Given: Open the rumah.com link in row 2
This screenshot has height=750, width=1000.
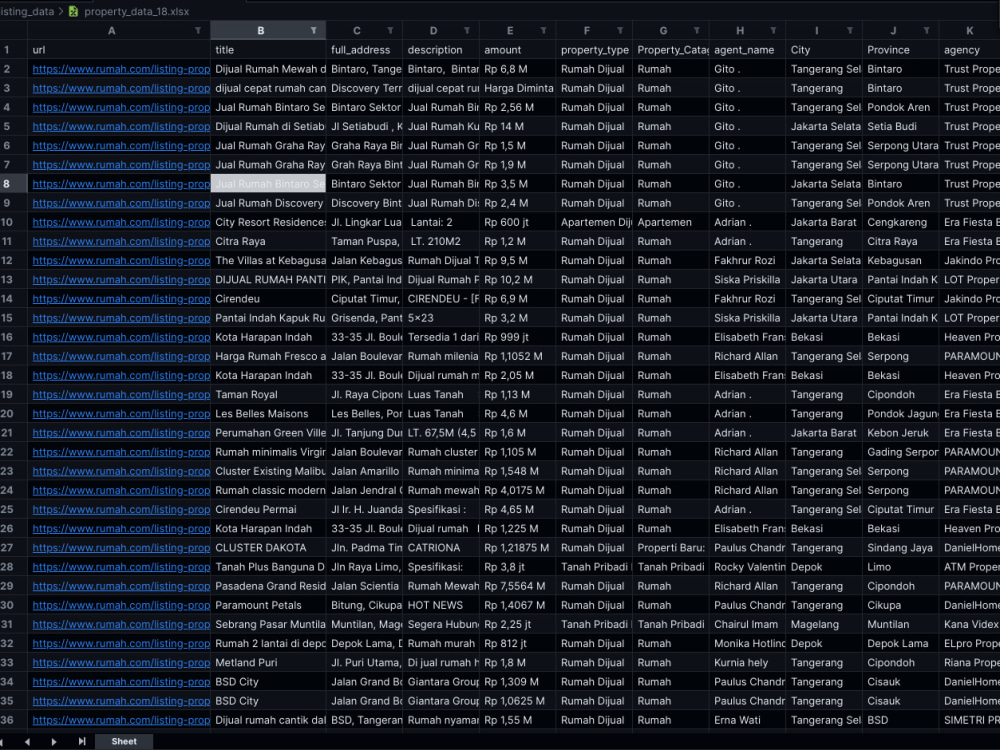Looking at the screenshot, I should pos(121,69).
